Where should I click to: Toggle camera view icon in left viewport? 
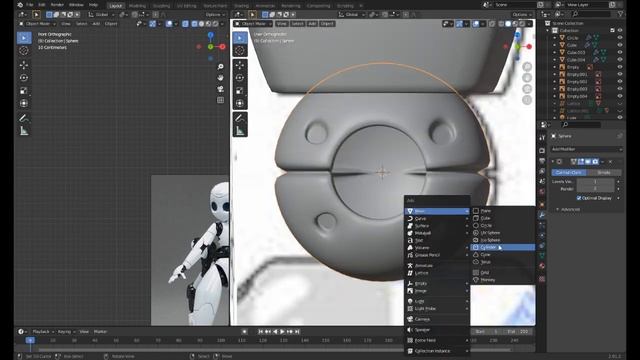pyautogui.click(x=220, y=89)
